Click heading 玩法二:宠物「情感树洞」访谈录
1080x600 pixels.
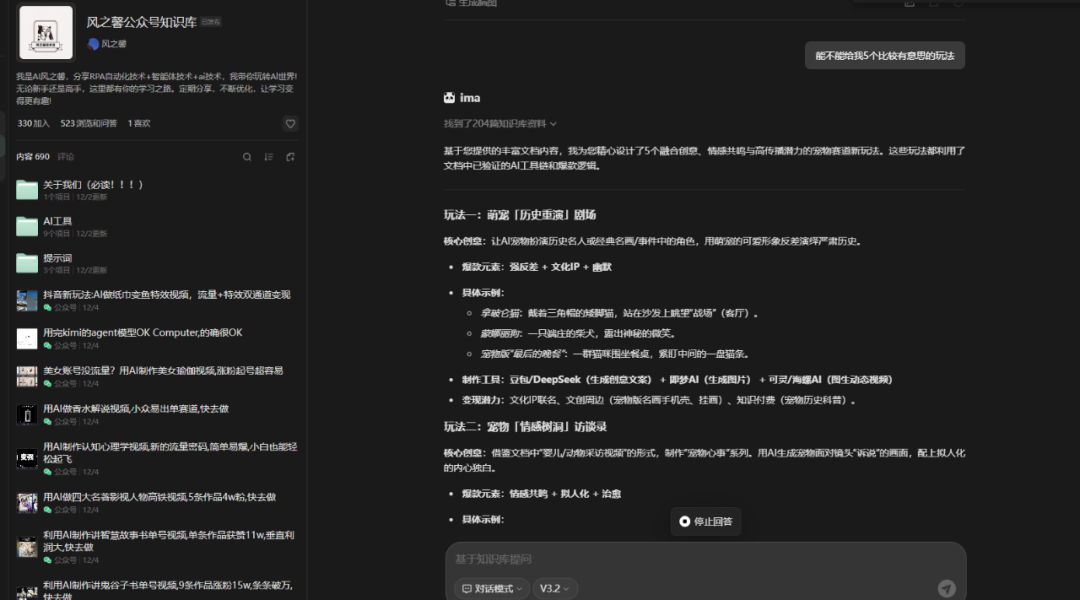tap(526, 427)
